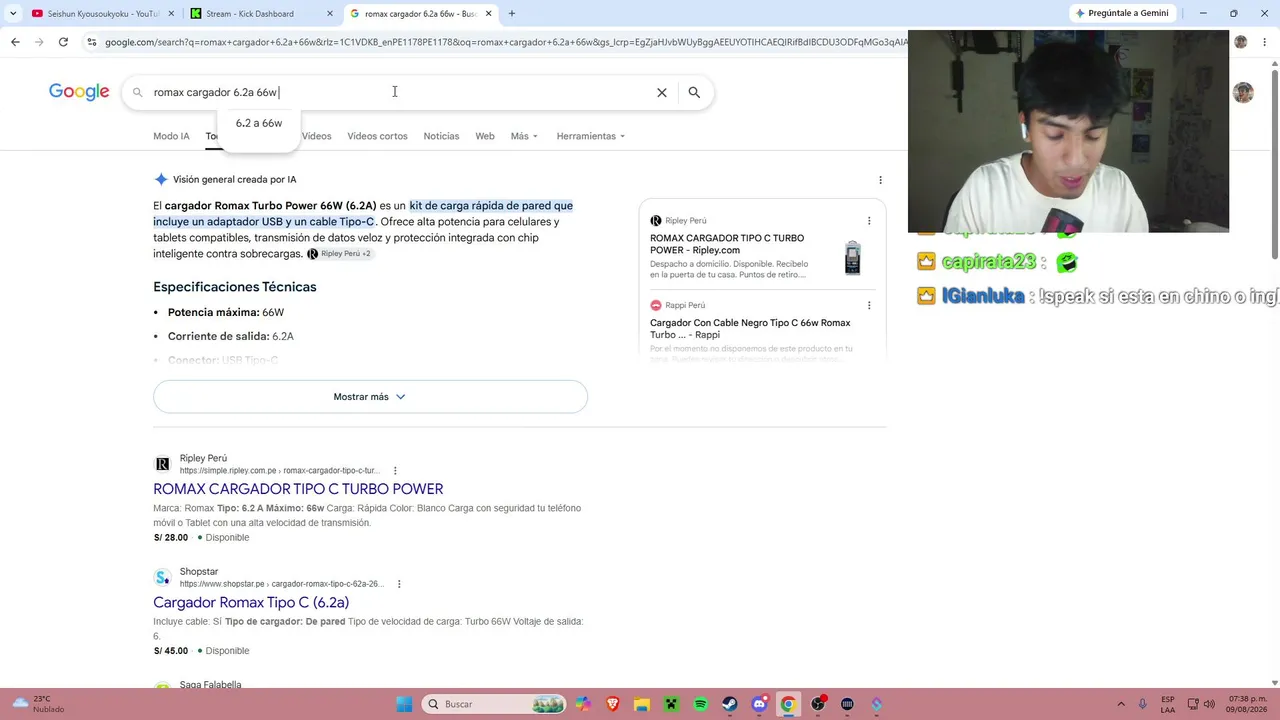Viewport: 1280px width, 720px height.
Task: Open Rappi card Cargador Con Cable Negro
Action: 750,329
